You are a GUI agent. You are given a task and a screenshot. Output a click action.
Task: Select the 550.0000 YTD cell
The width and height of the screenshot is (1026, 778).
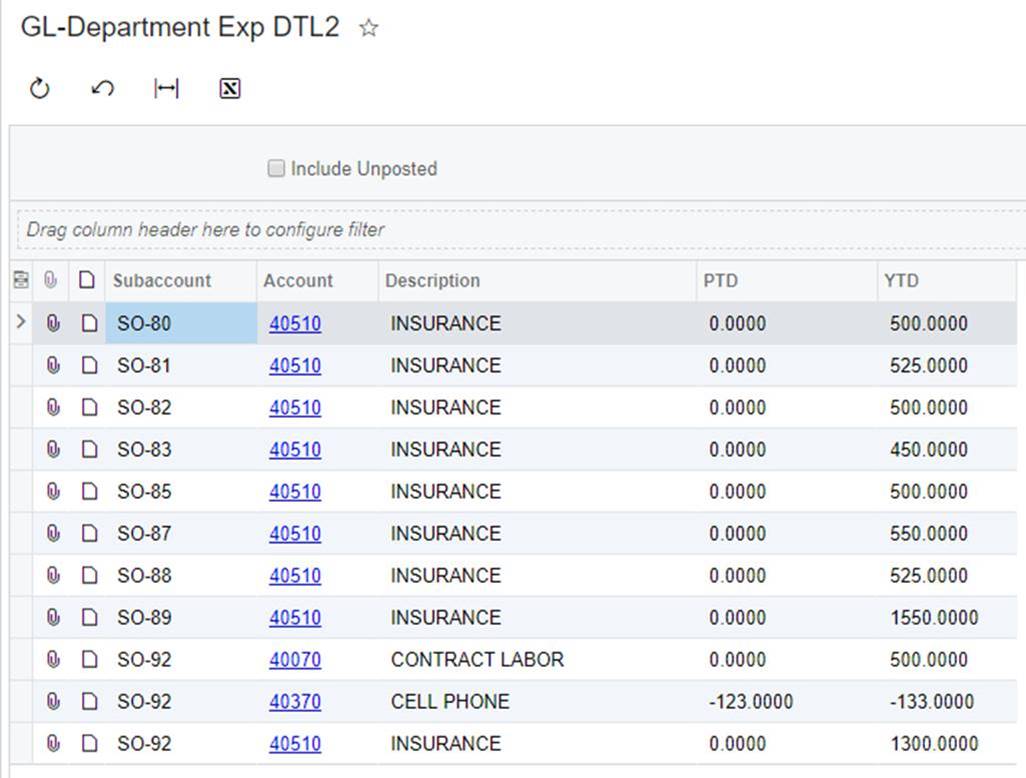[x=947, y=533]
